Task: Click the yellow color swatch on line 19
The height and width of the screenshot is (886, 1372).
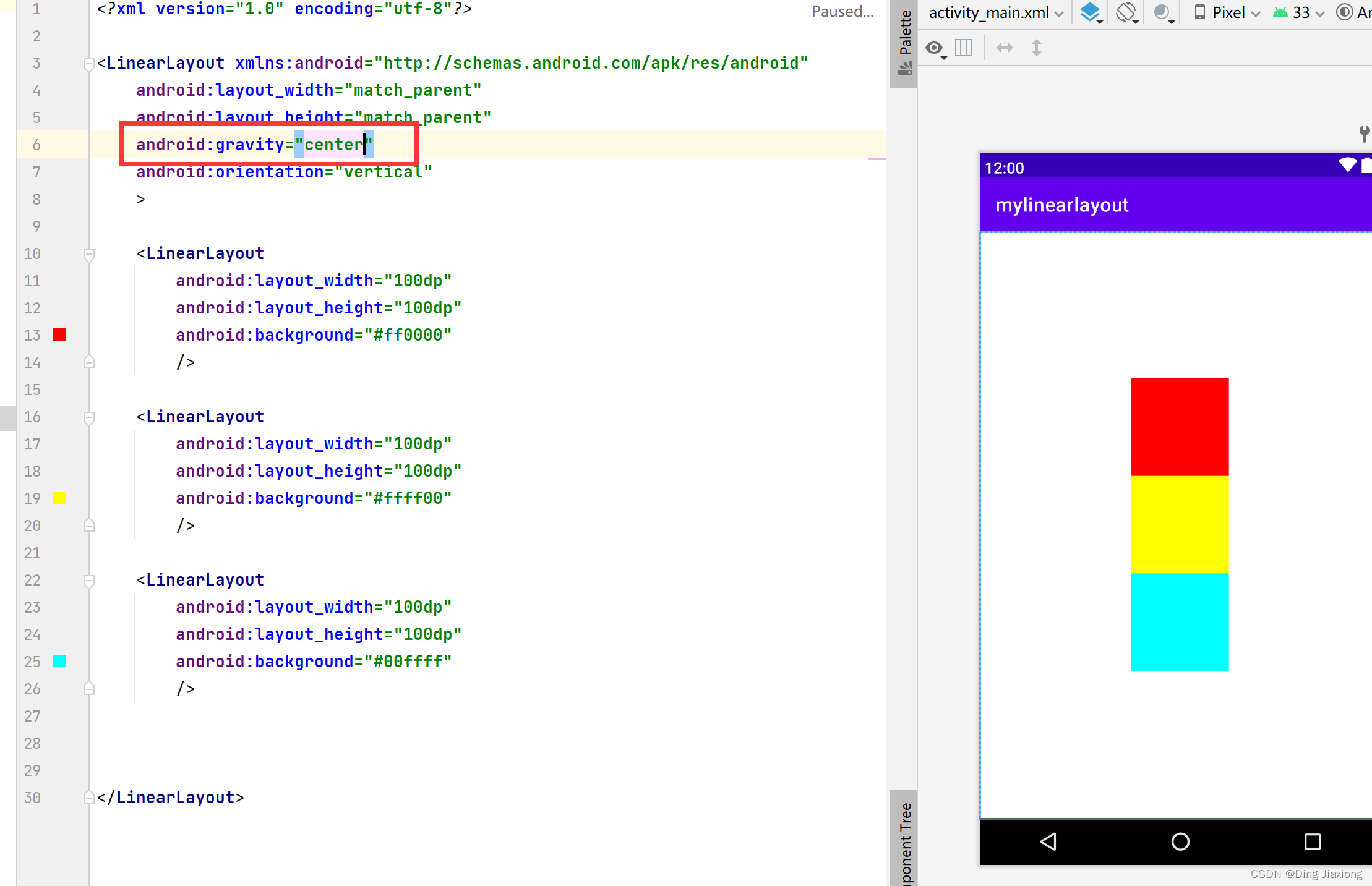Action: [x=59, y=498]
